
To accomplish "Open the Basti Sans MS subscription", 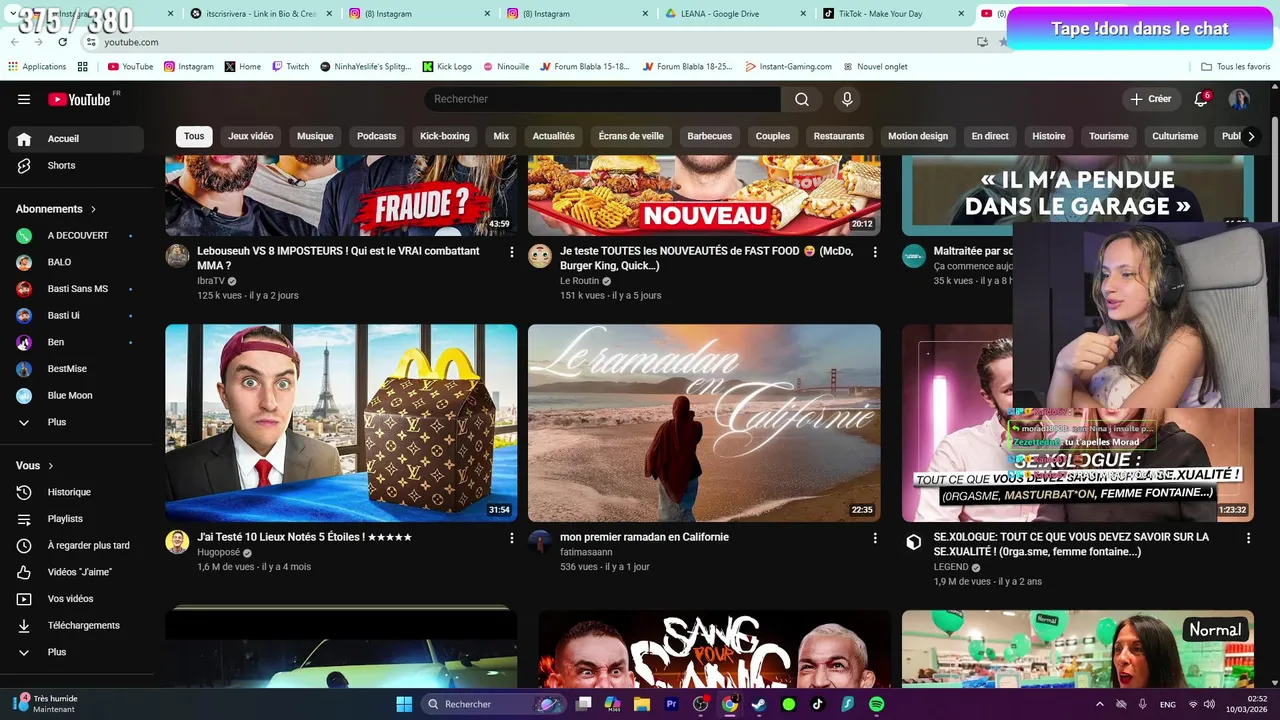I will (76, 289).
